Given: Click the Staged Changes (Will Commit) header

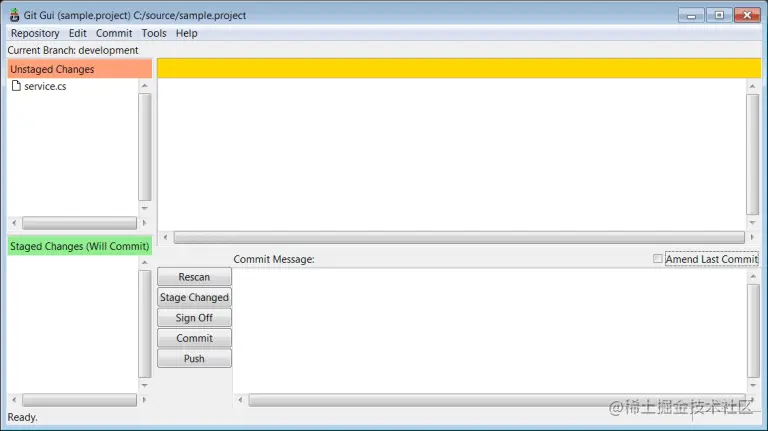Looking at the screenshot, I should tap(79, 246).
